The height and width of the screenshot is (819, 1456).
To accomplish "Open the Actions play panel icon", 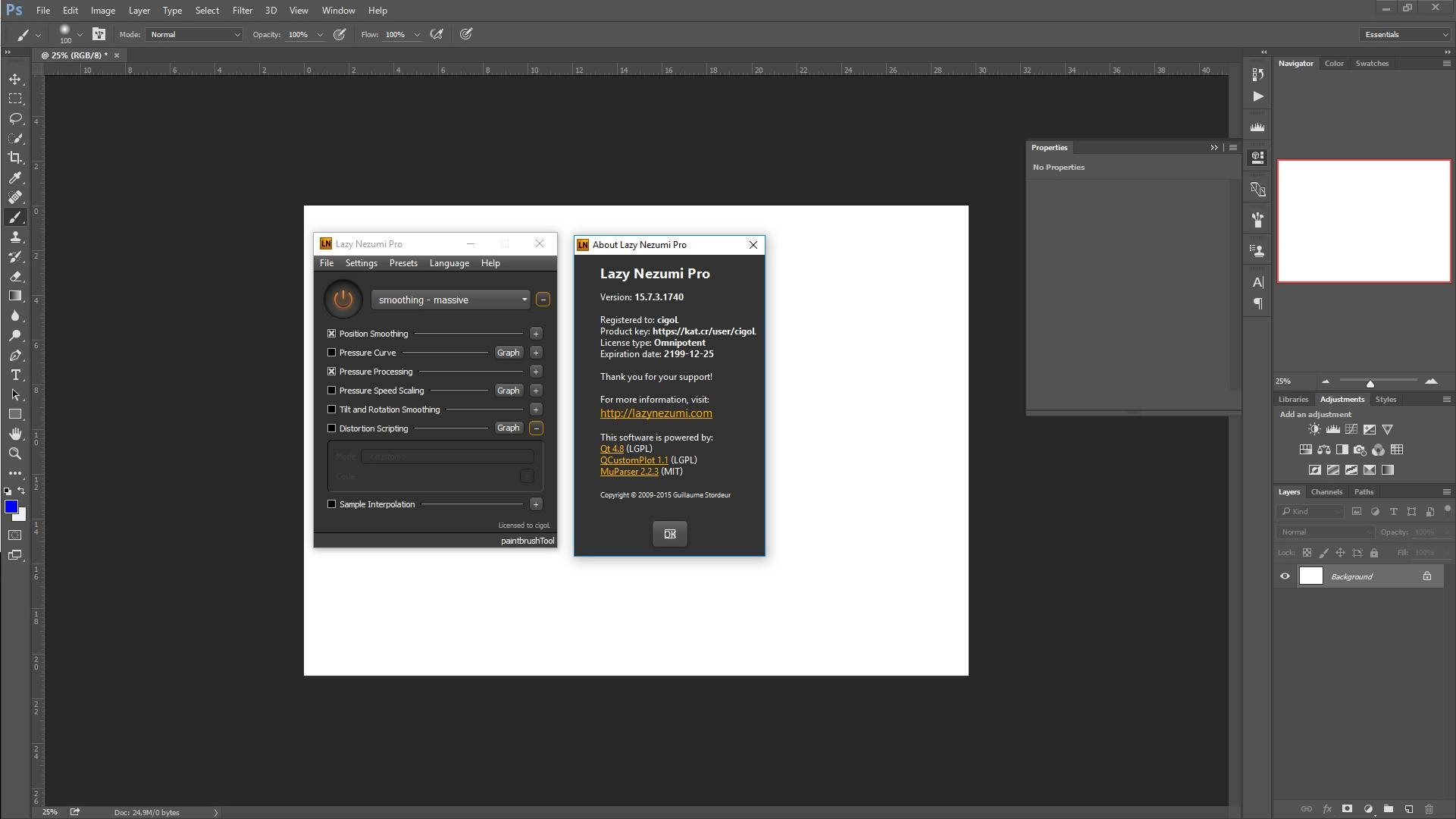I will 1258,96.
